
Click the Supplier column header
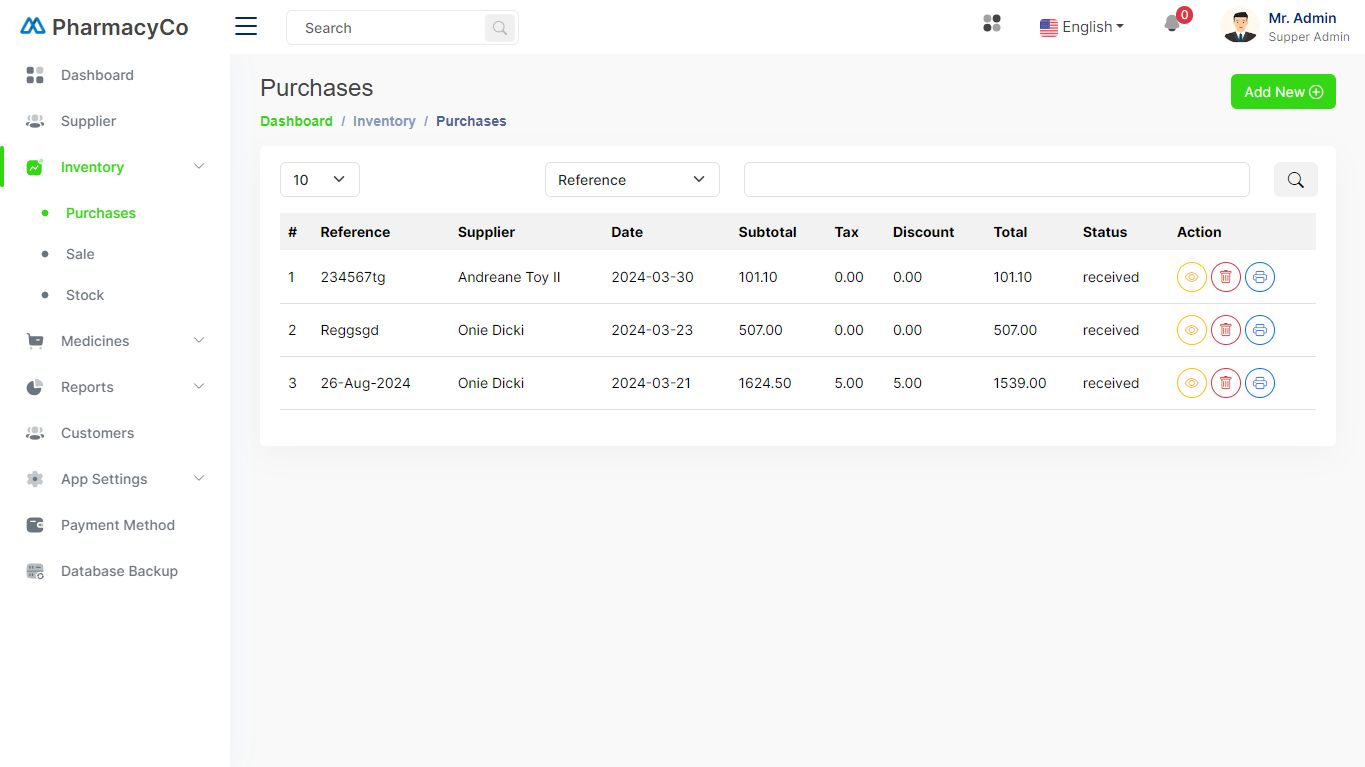[486, 232]
